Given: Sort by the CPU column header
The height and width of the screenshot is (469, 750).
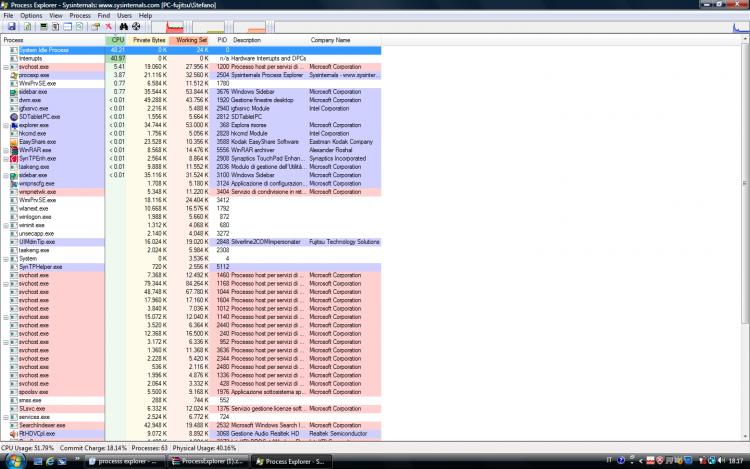Looking at the screenshot, I should 115,40.
